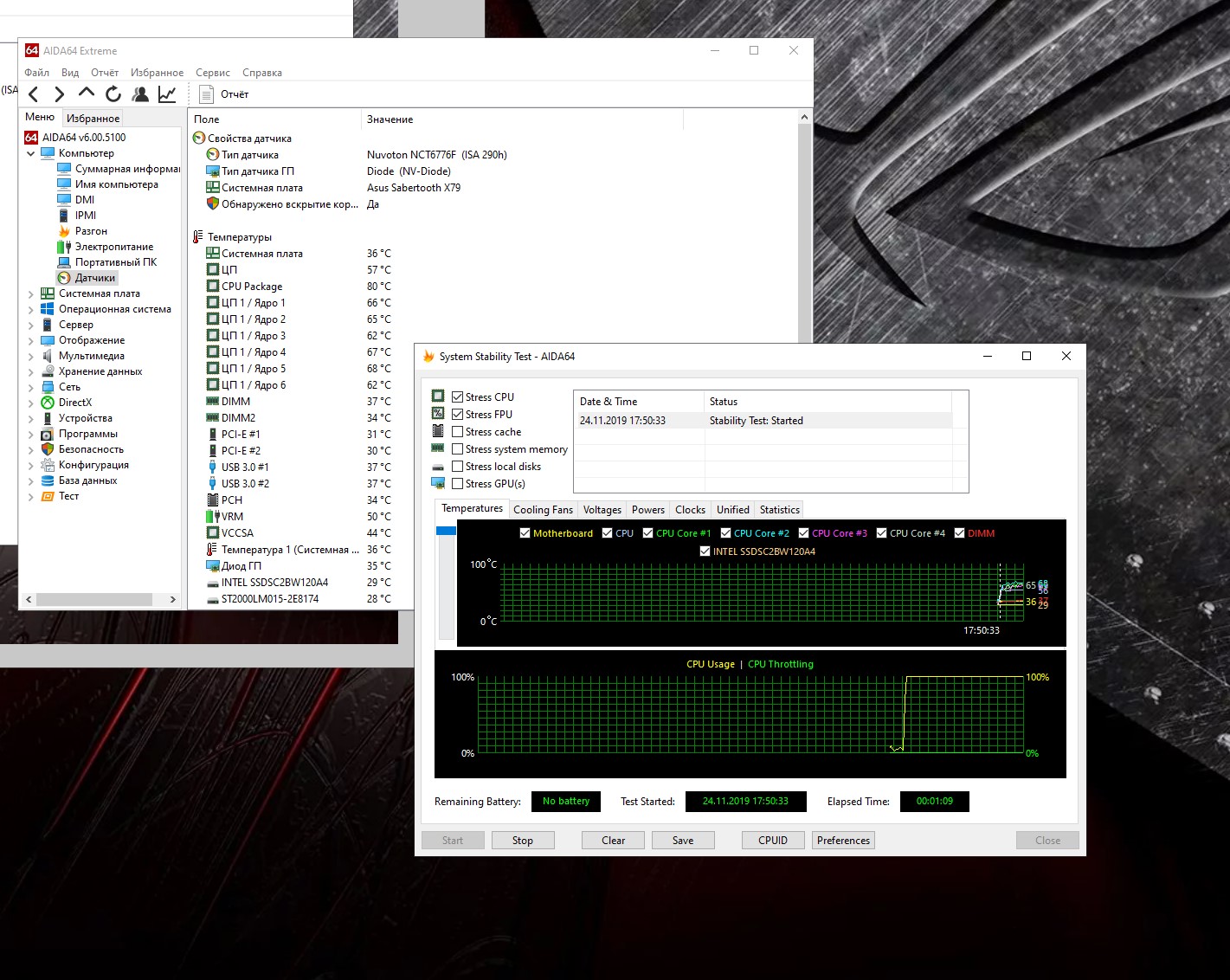This screenshot has width=1230, height=980.
Task: Collapse the Компьютер tree node
Action: coord(31,153)
